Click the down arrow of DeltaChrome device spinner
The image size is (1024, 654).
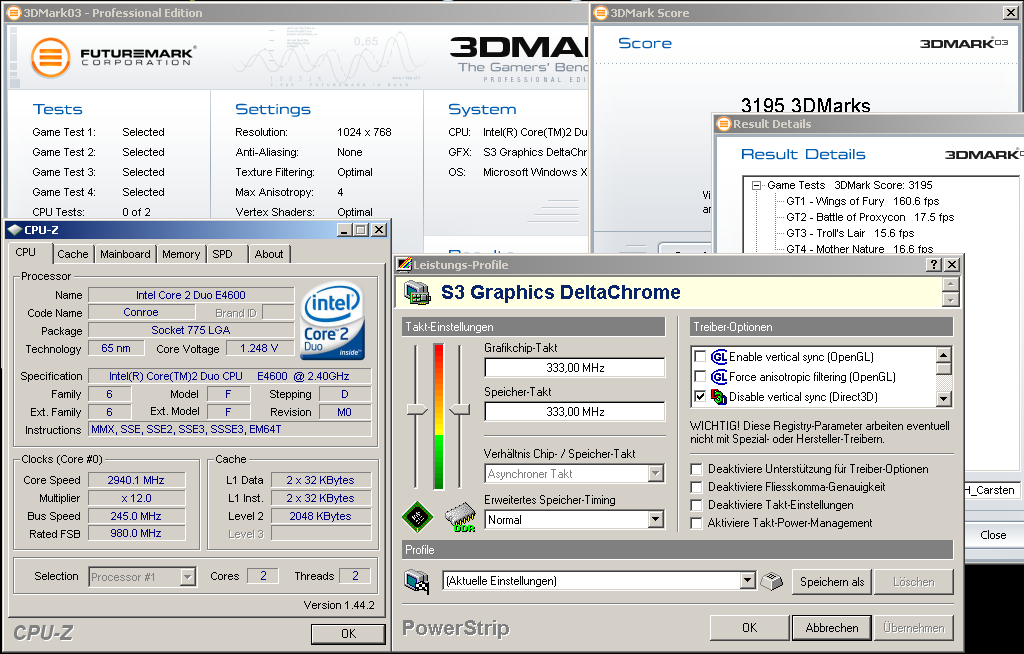pyautogui.click(x=951, y=299)
